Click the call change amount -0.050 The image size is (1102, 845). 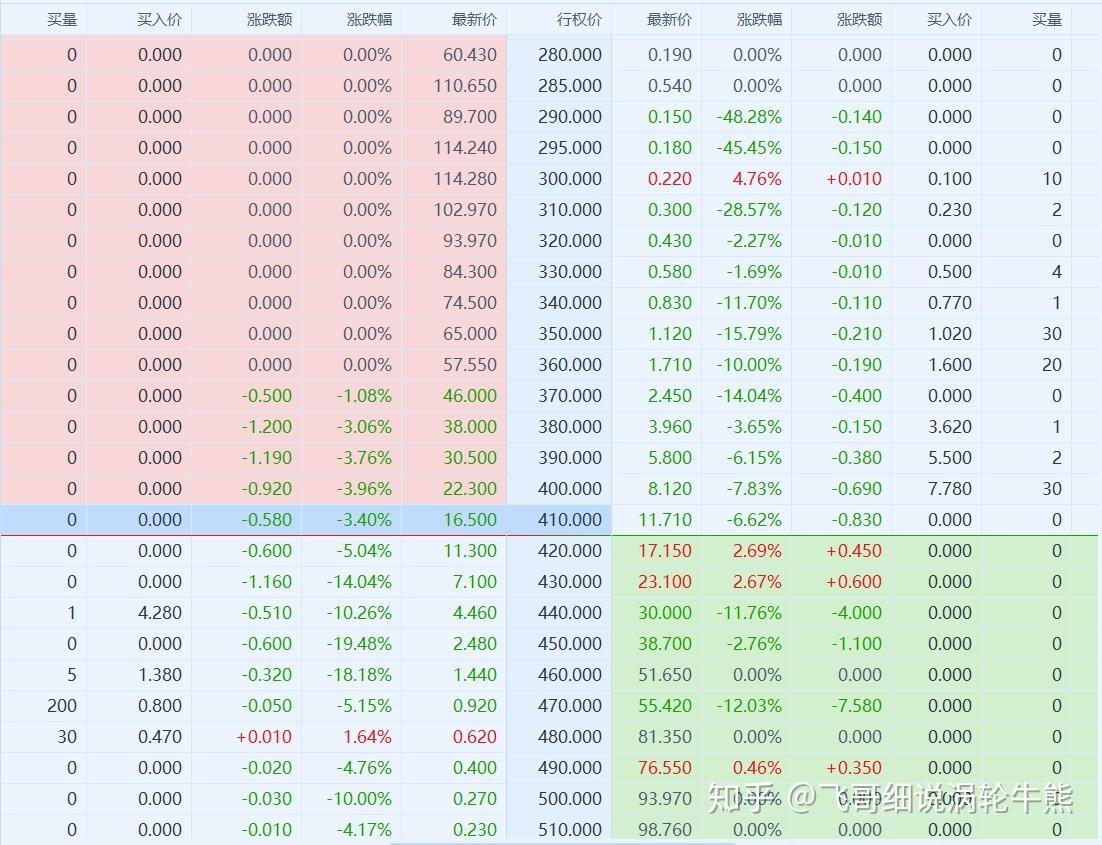pos(266,705)
